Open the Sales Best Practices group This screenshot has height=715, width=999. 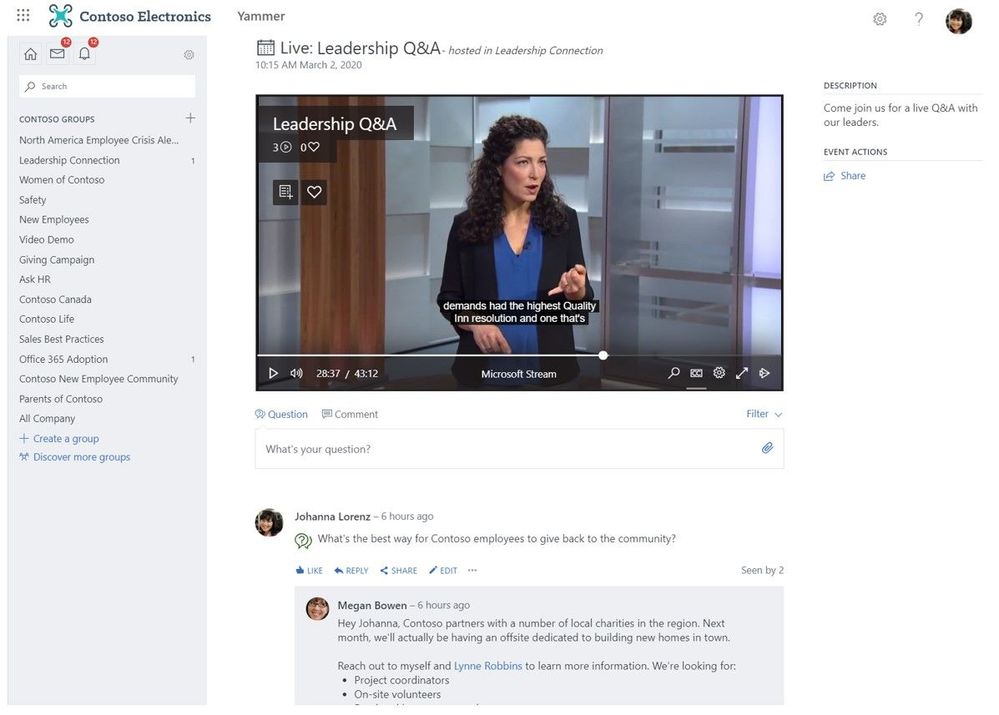[61, 339]
